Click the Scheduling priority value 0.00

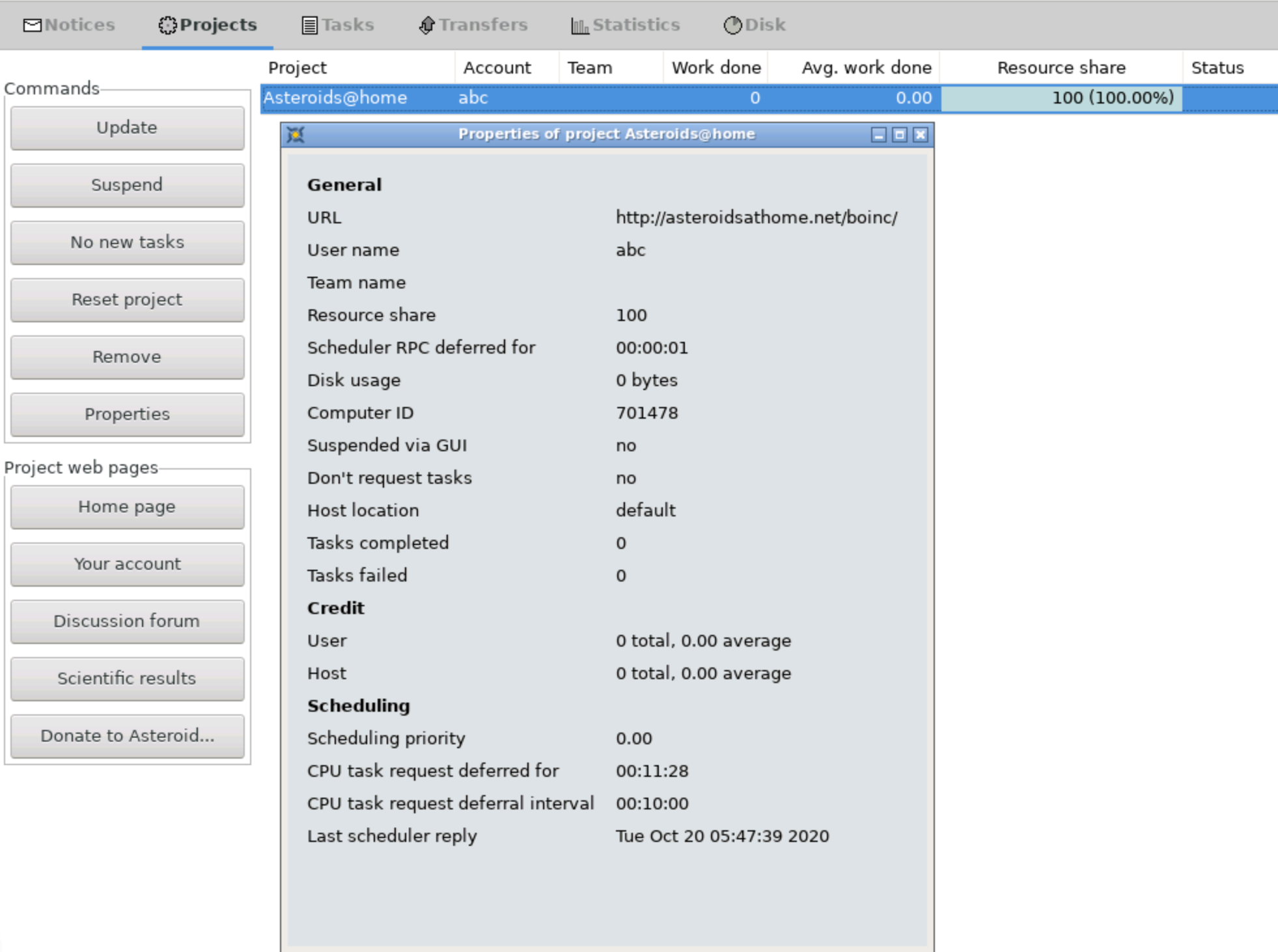634,738
